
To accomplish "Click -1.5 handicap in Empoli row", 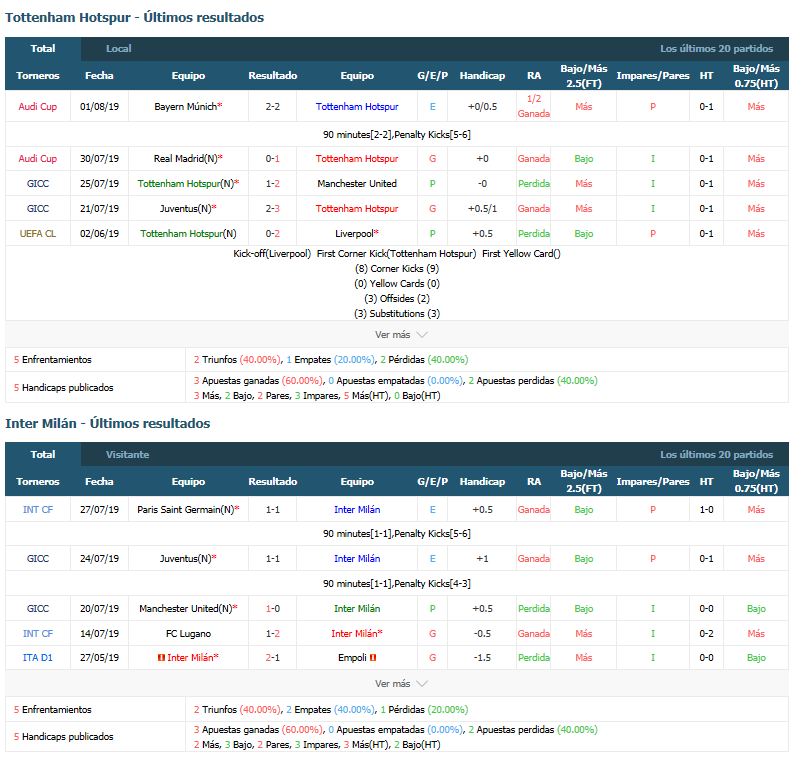I will pos(482,658).
